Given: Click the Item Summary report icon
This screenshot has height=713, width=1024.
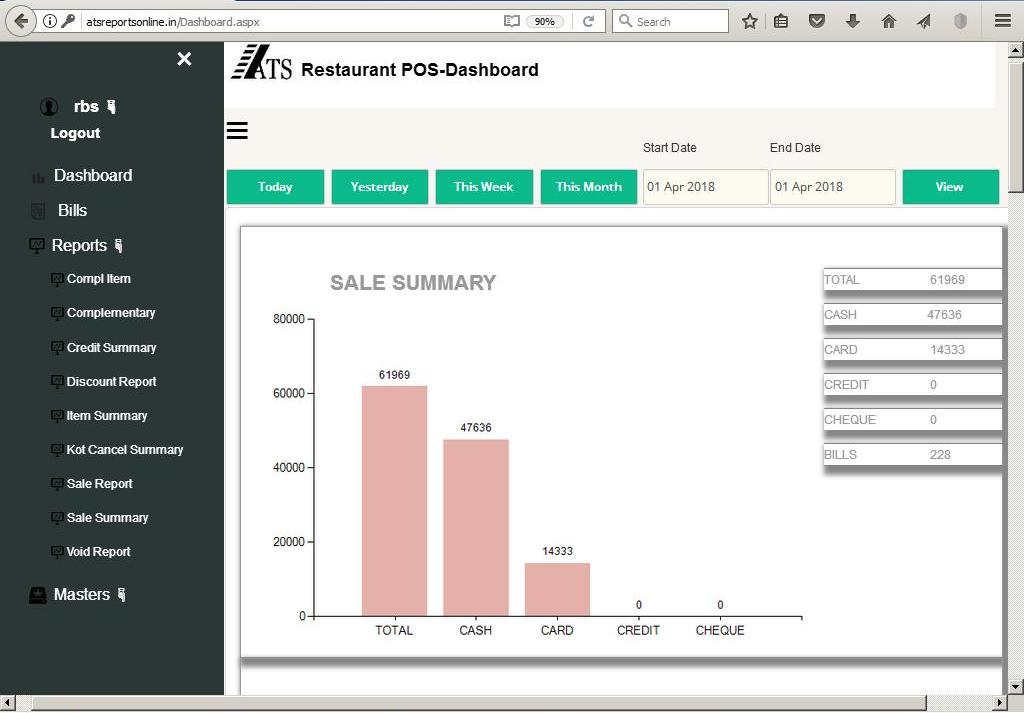Looking at the screenshot, I should pos(57,416).
